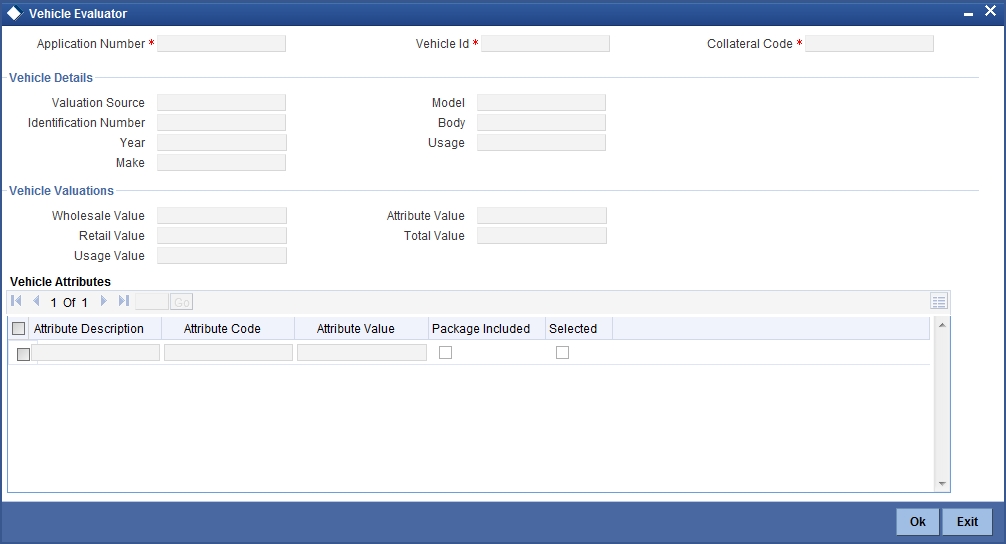
Task: Click the Make field
Action: [x=221, y=162]
